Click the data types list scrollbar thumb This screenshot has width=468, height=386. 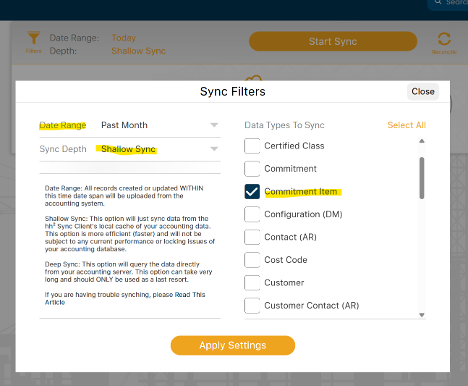422,178
